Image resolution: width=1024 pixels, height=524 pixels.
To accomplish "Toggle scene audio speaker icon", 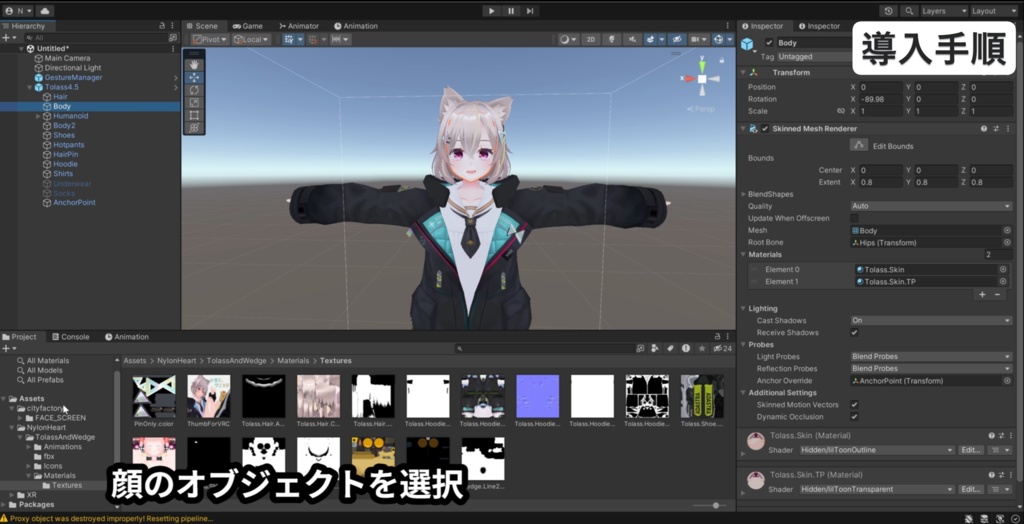I will pyautogui.click(x=632, y=39).
